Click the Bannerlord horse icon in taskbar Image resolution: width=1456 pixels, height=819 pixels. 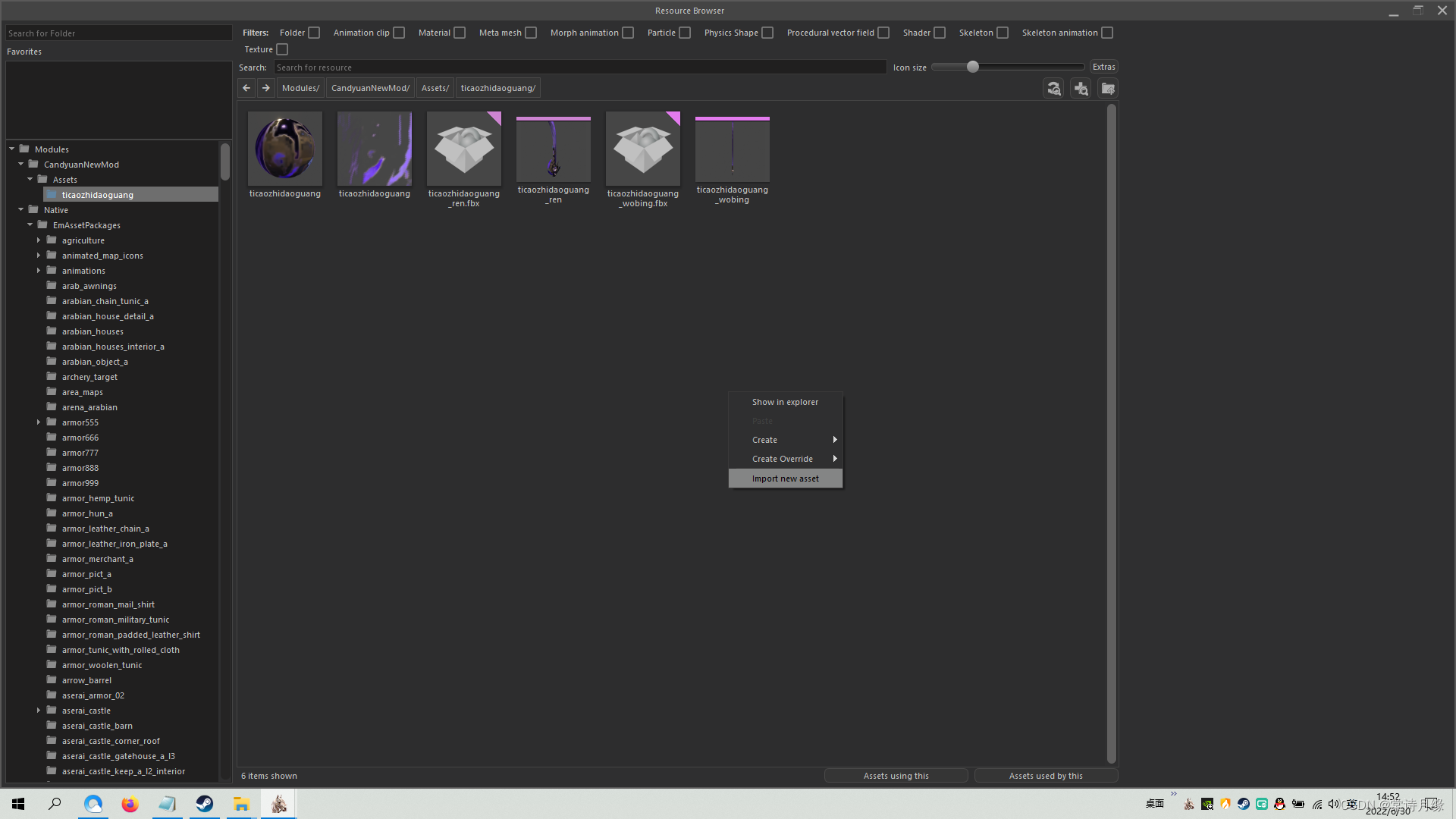[x=278, y=804]
